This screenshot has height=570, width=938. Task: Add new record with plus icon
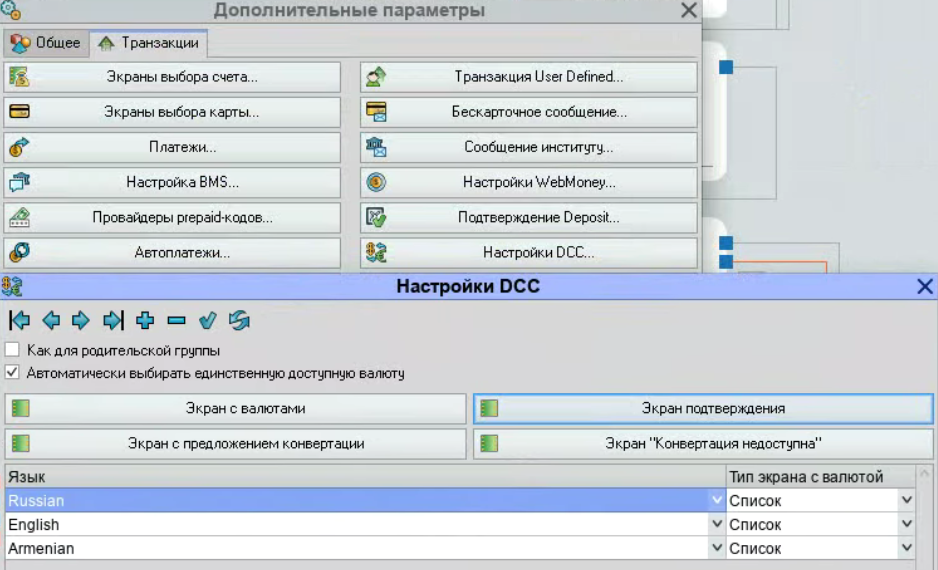coord(145,321)
